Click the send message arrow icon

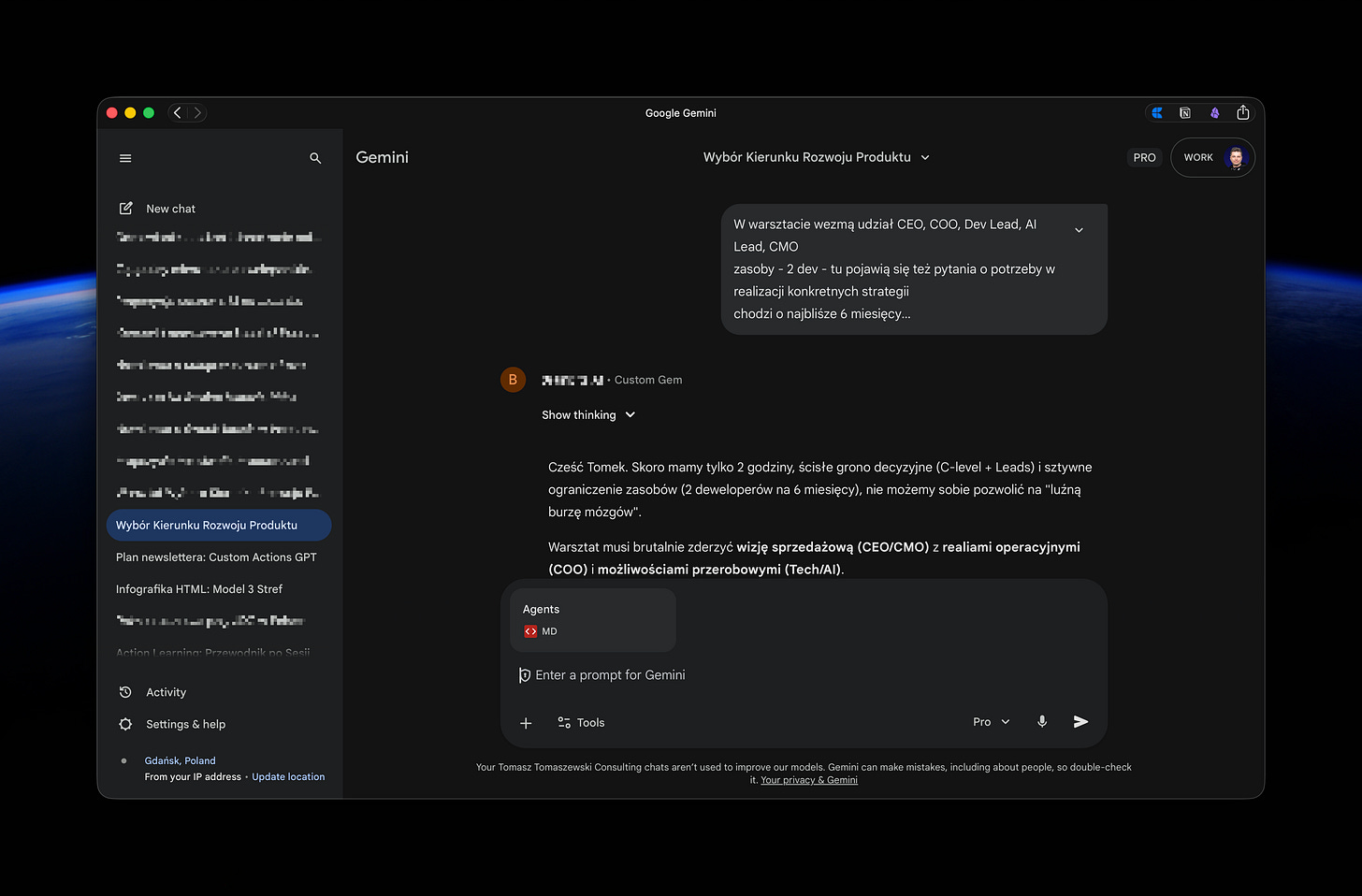point(1080,721)
